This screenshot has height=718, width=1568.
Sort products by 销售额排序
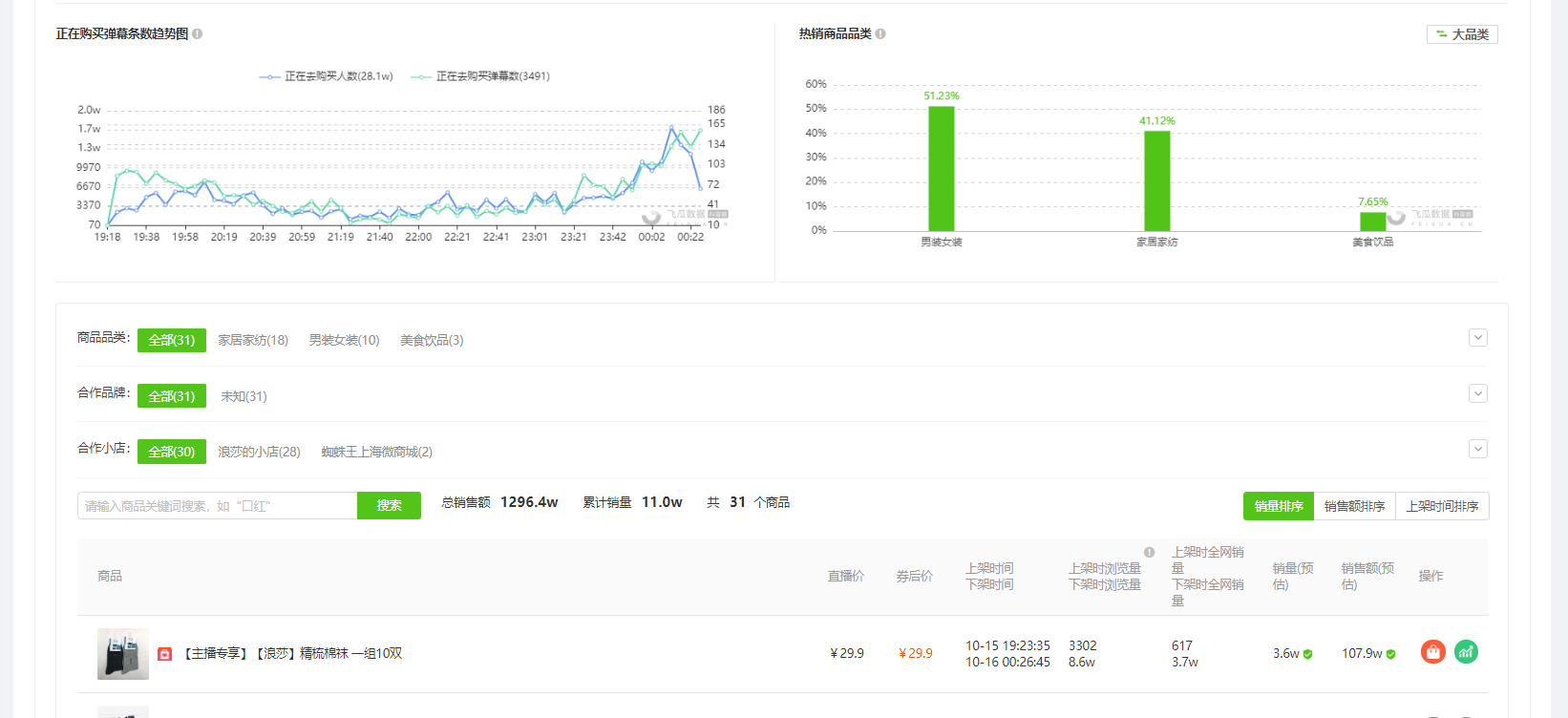[x=1354, y=506]
